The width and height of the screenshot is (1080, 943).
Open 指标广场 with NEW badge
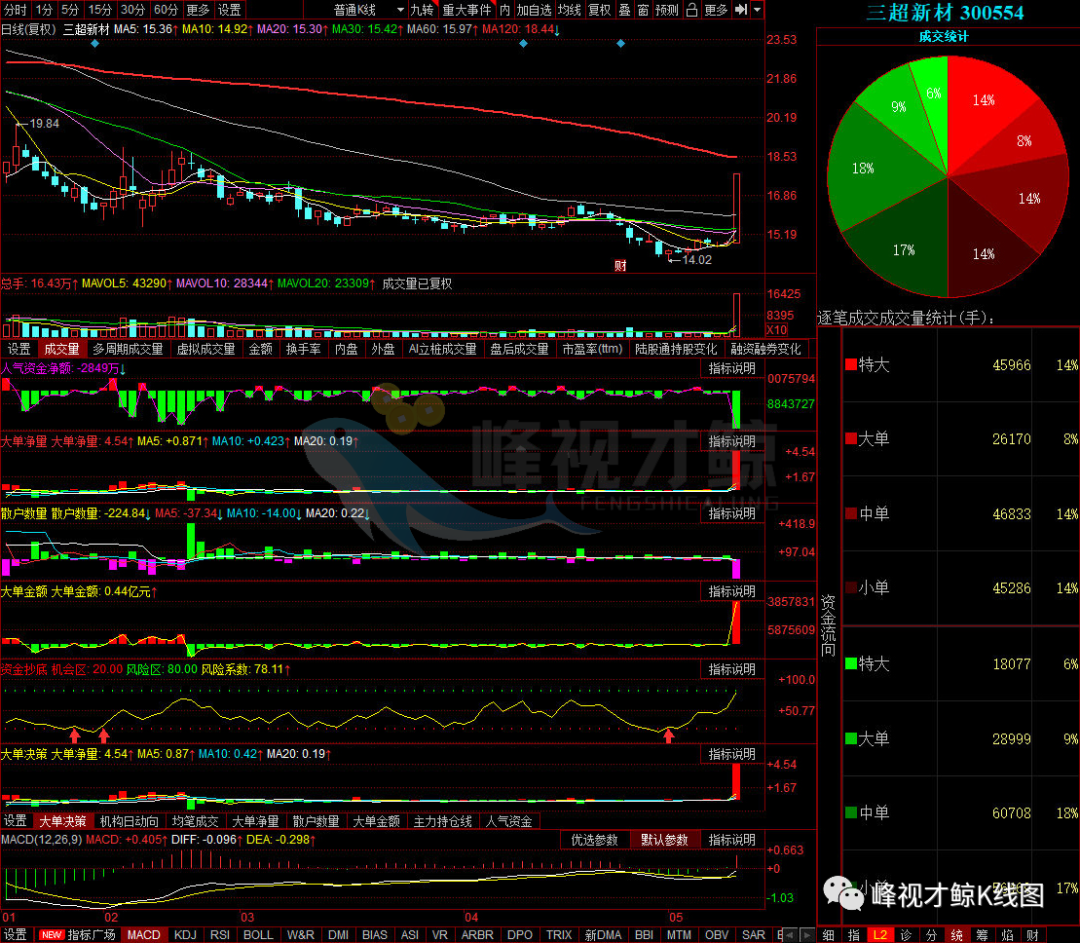77,935
